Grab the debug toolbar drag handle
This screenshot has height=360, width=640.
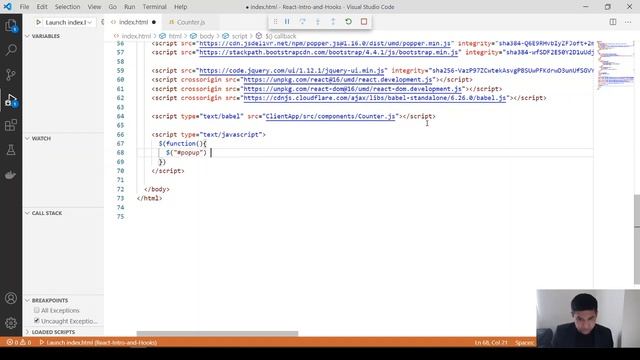275,22
